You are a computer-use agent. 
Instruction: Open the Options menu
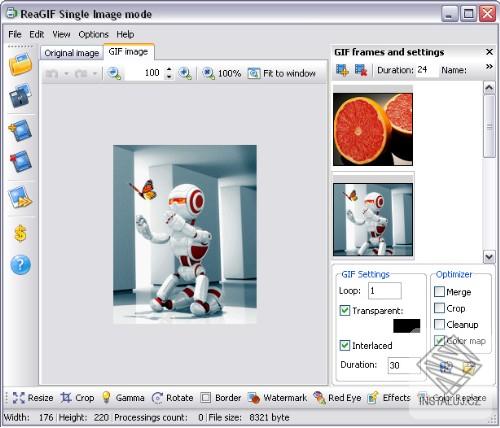coord(93,34)
